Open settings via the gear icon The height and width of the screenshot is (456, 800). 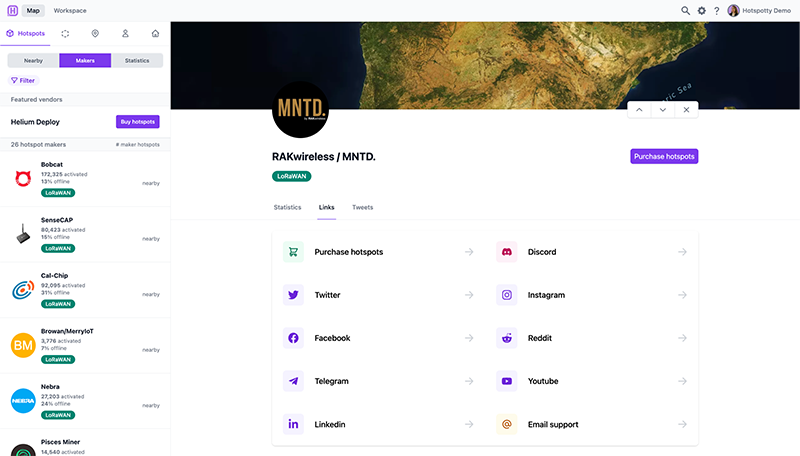click(x=701, y=10)
